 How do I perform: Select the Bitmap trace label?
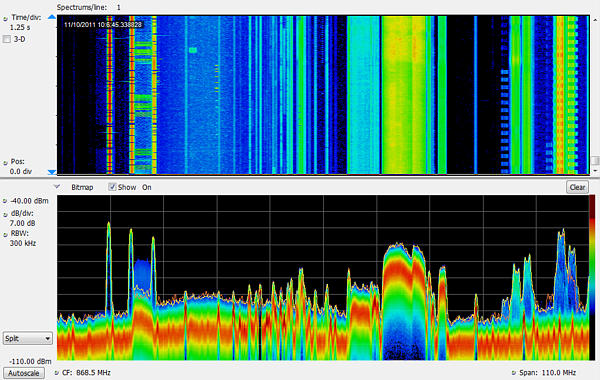pyautogui.click(x=82, y=187)
